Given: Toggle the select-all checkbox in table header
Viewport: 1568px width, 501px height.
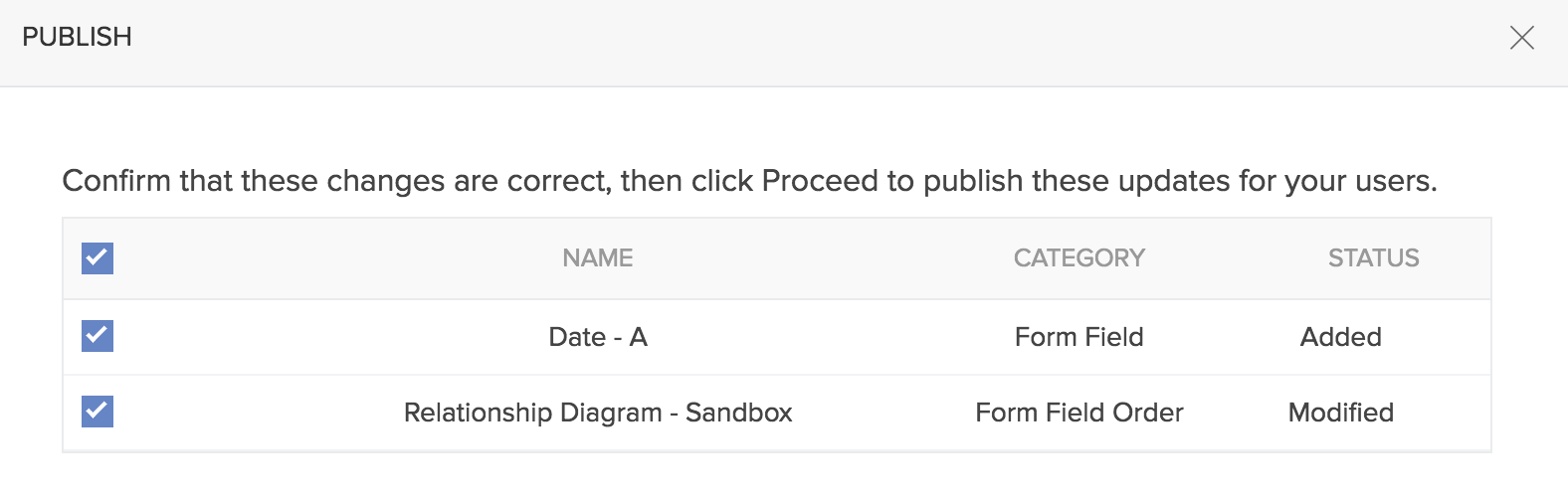Looking at the screenshot, I should (98, 258).
